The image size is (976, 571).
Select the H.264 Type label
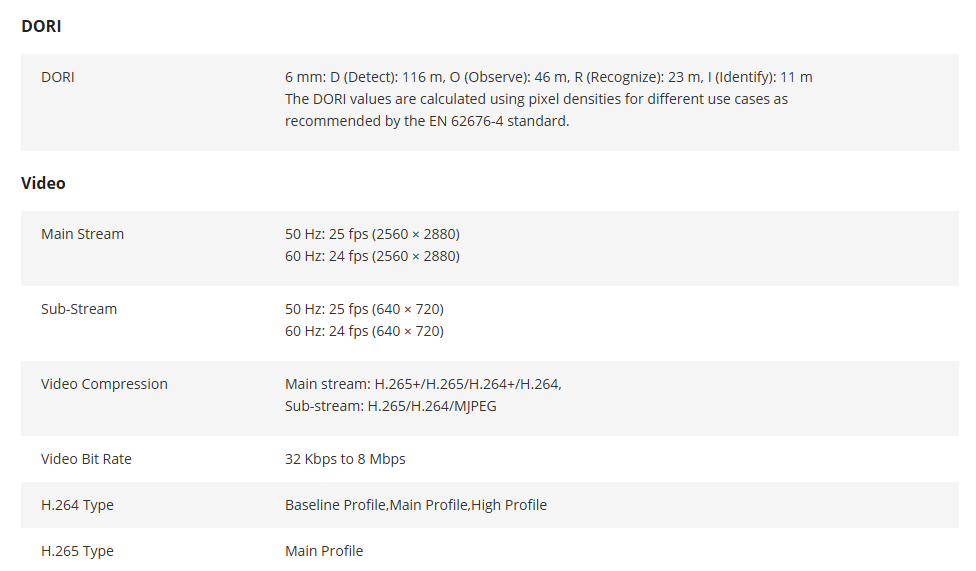(x=77, y=505)
